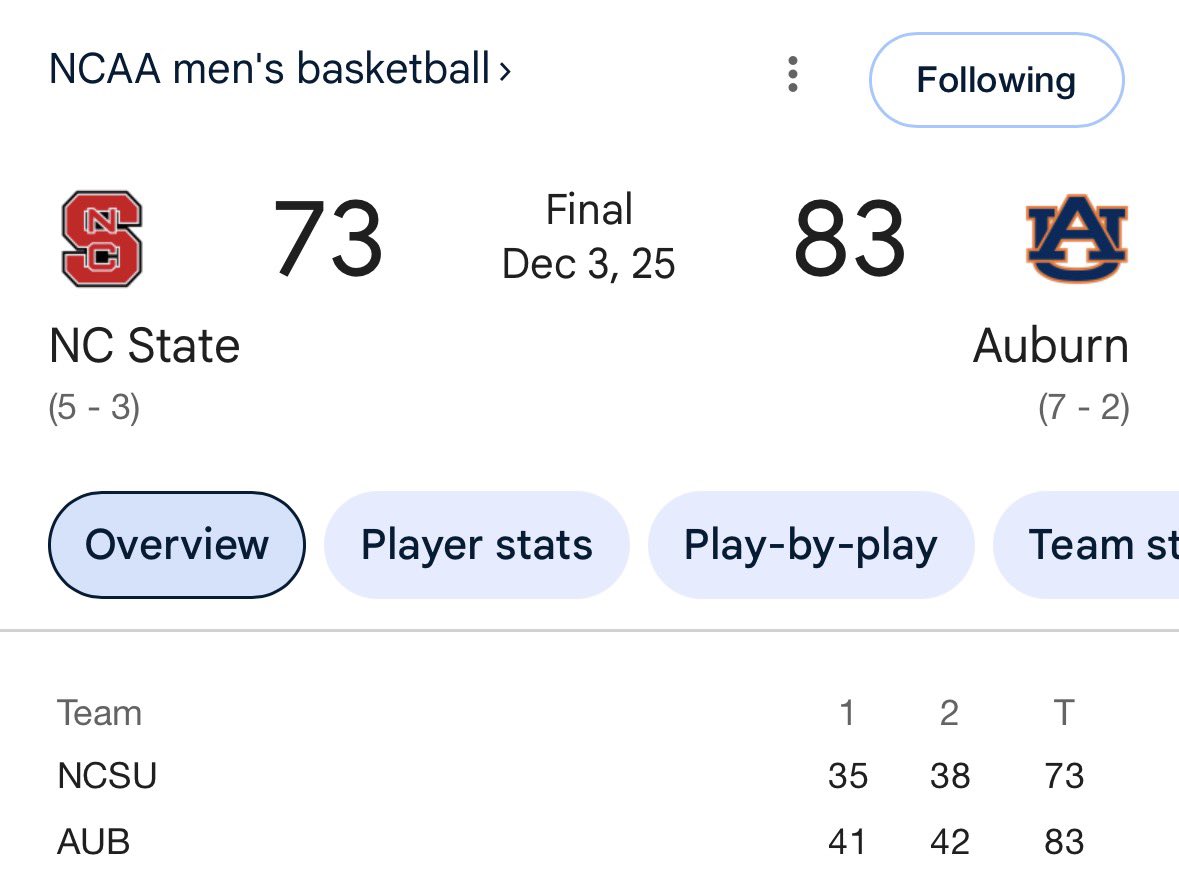Screen dimensions: 1179x891
Task: Click the Auburn Tigers logo
Action: [x=1076, y=239]
